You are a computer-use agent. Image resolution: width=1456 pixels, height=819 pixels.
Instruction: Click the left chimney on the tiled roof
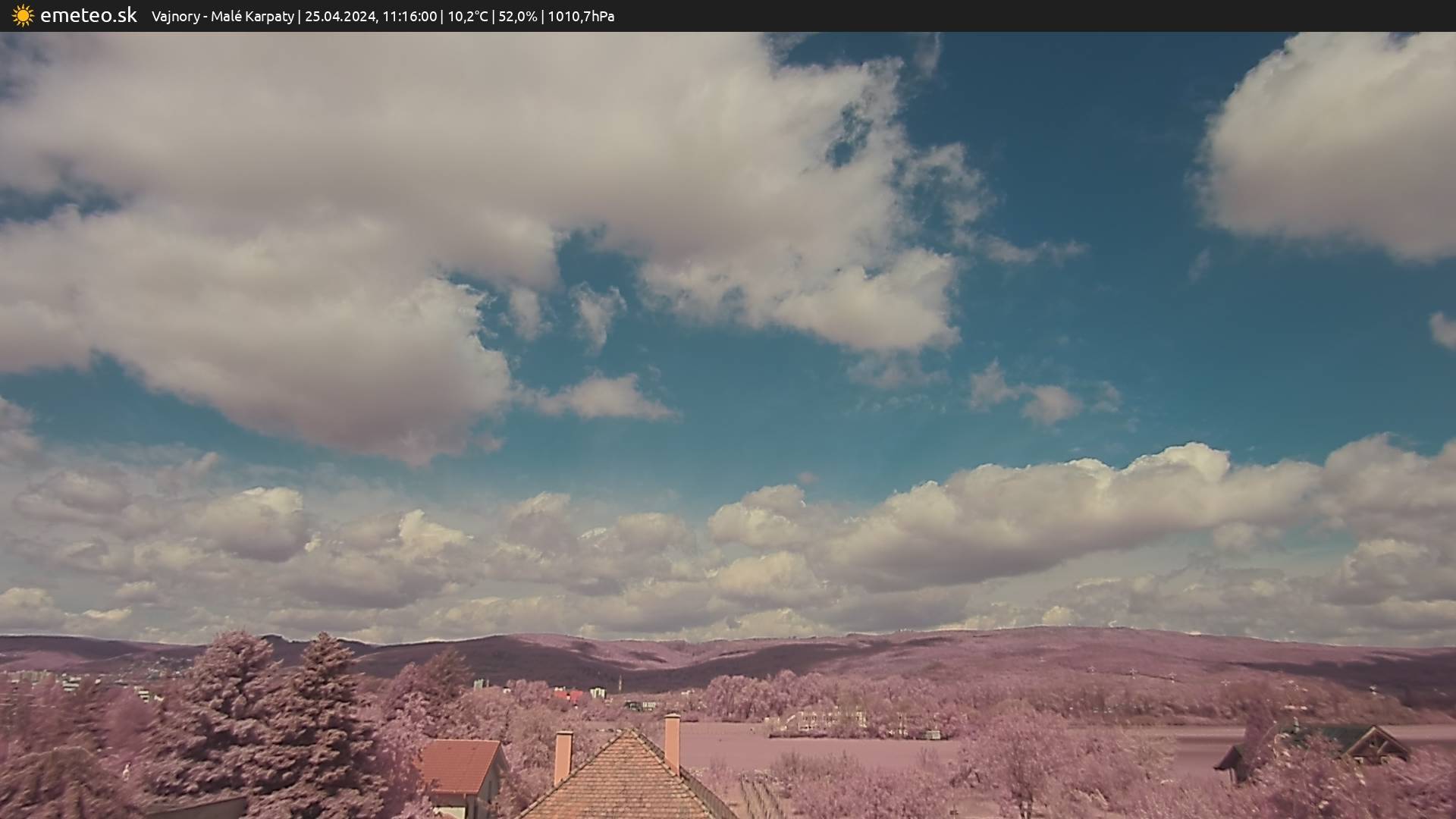[563, 756]
